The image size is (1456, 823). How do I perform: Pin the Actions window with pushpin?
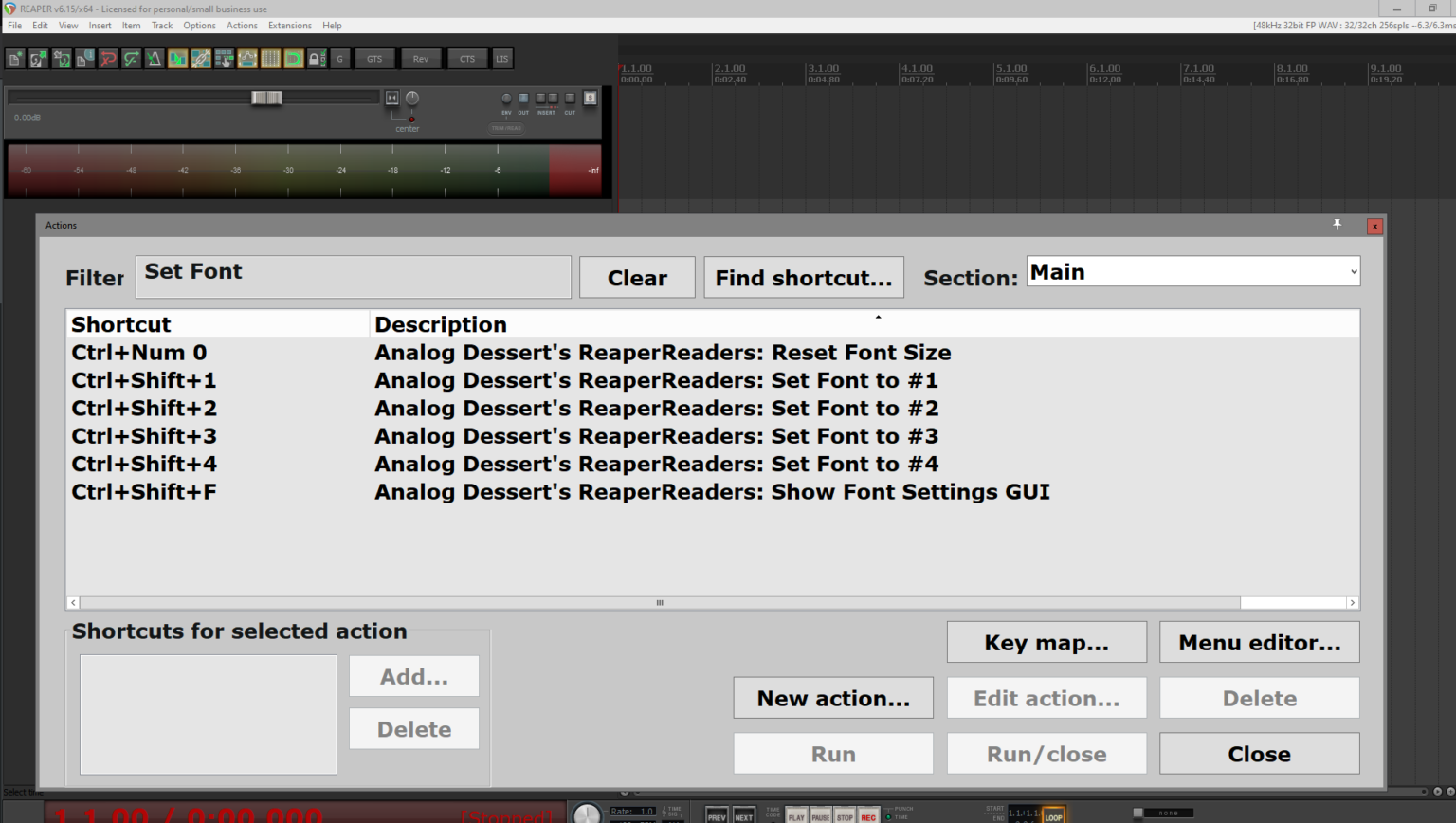pos(1337,225)
